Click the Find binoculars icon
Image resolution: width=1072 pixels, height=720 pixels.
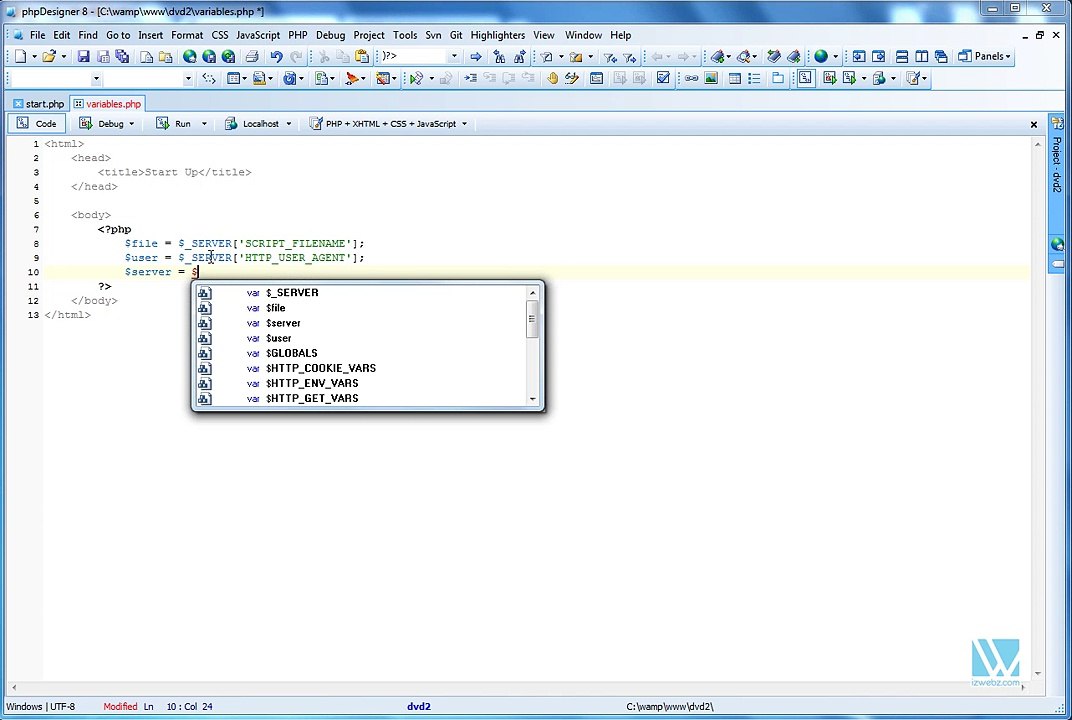point(499,57)
